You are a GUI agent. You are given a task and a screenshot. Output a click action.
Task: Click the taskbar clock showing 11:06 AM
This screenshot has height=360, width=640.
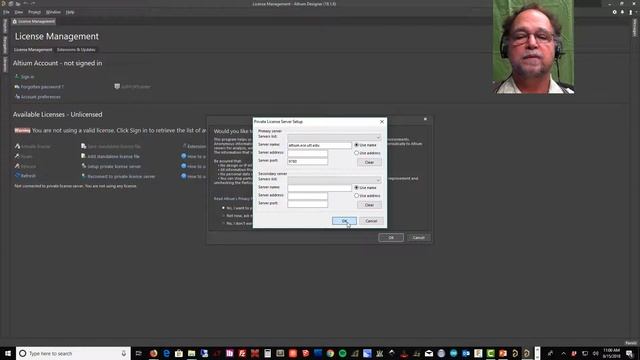tap(611, 353)
